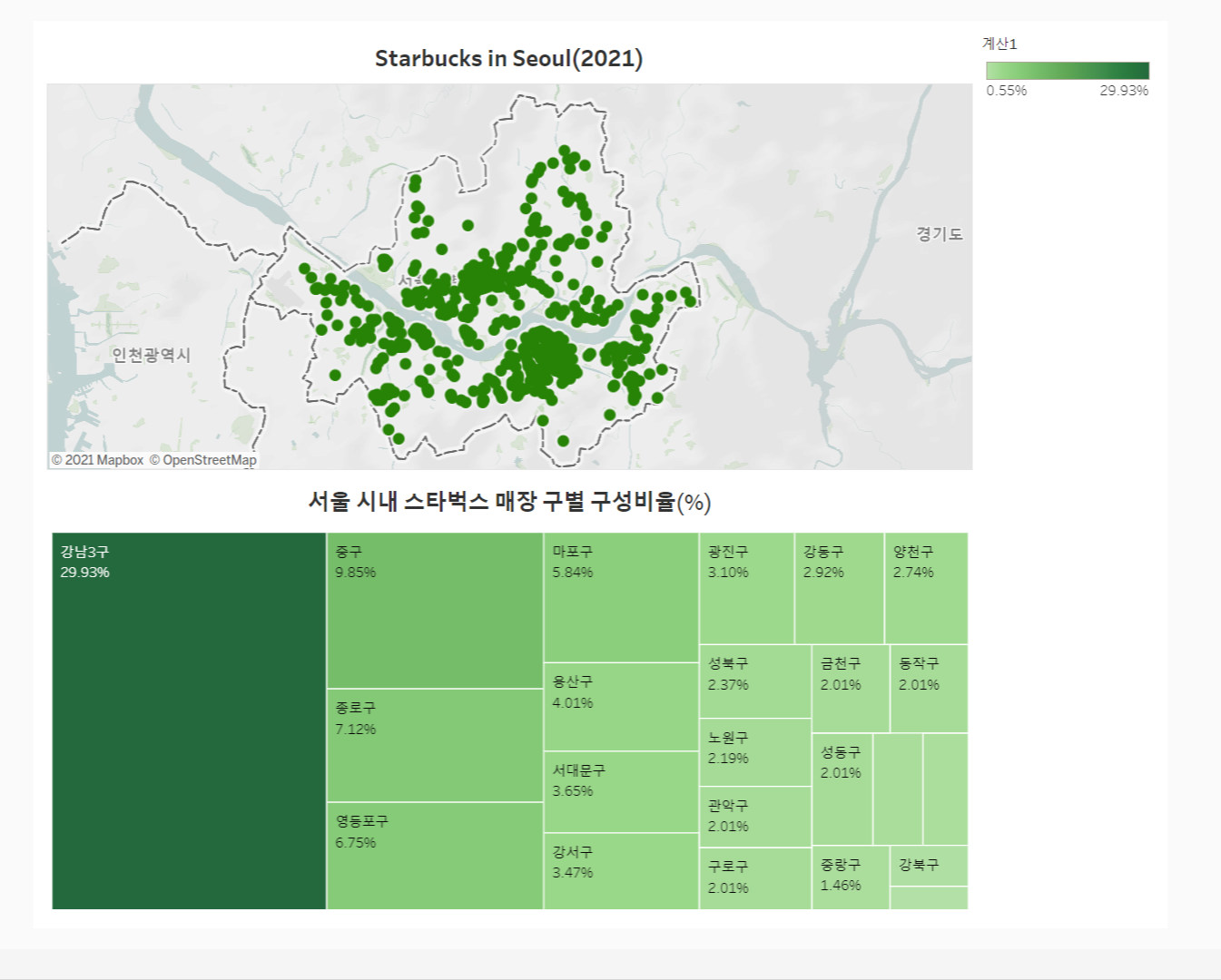
Task: Click the 계산1 legend title
Action: coord(999,44)
